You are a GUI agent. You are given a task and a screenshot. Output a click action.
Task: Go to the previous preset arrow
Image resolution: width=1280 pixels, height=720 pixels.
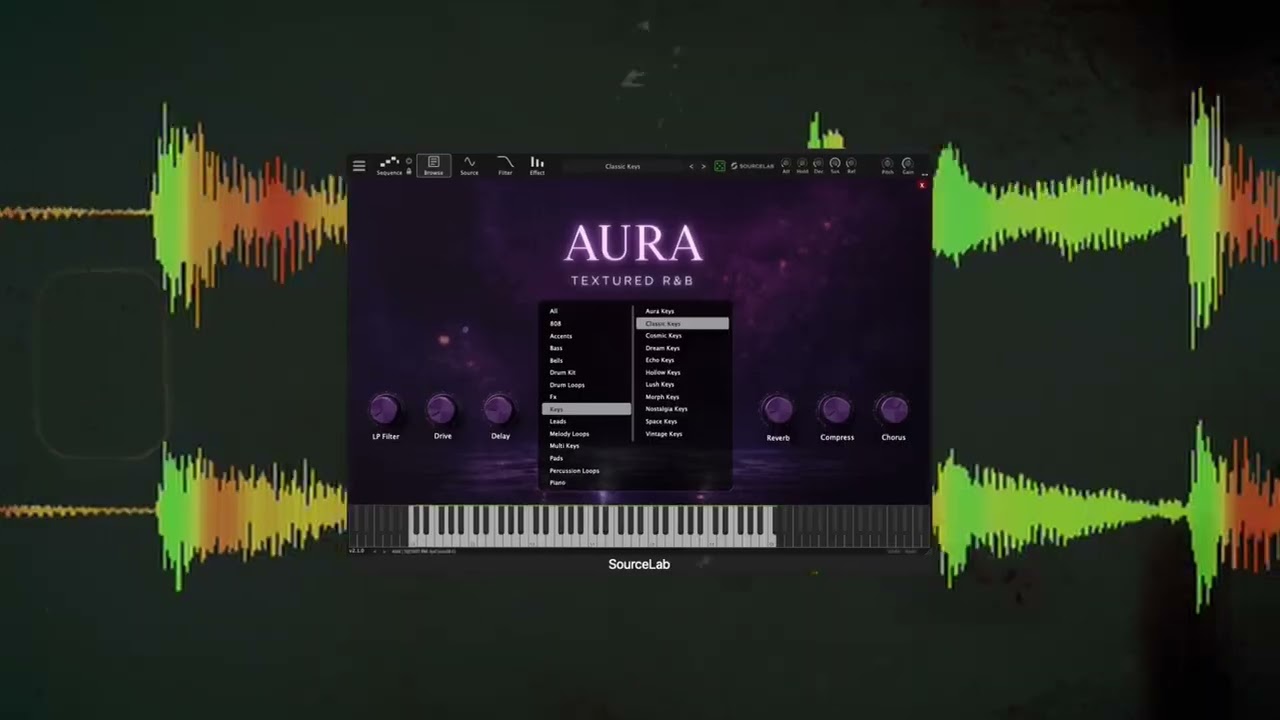coord(691,166)
